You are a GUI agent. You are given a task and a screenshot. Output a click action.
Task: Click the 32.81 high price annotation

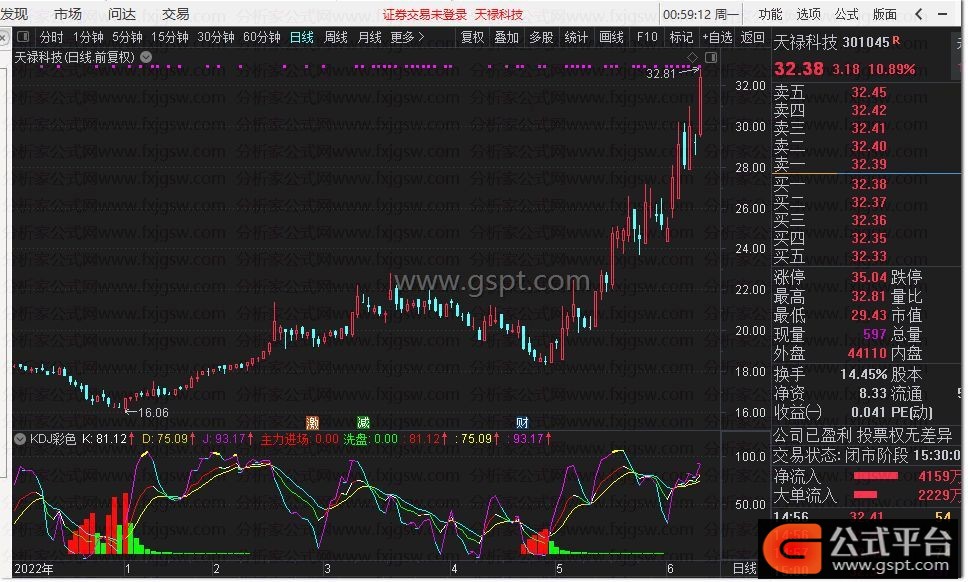(661, 73)
